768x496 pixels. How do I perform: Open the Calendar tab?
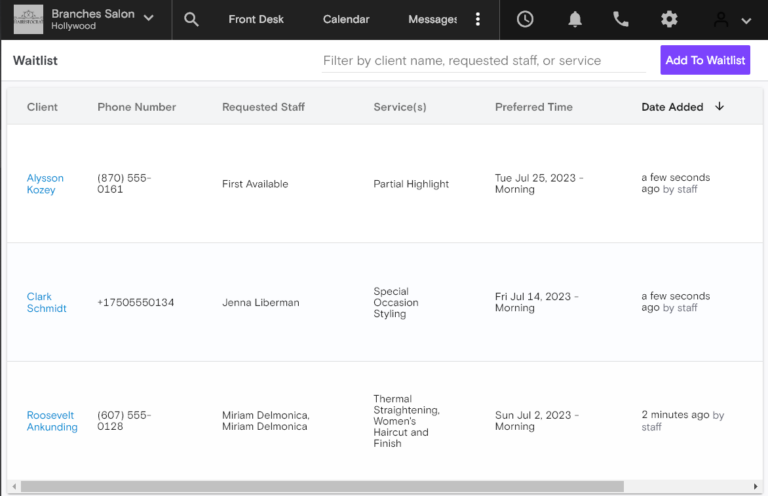346,20
